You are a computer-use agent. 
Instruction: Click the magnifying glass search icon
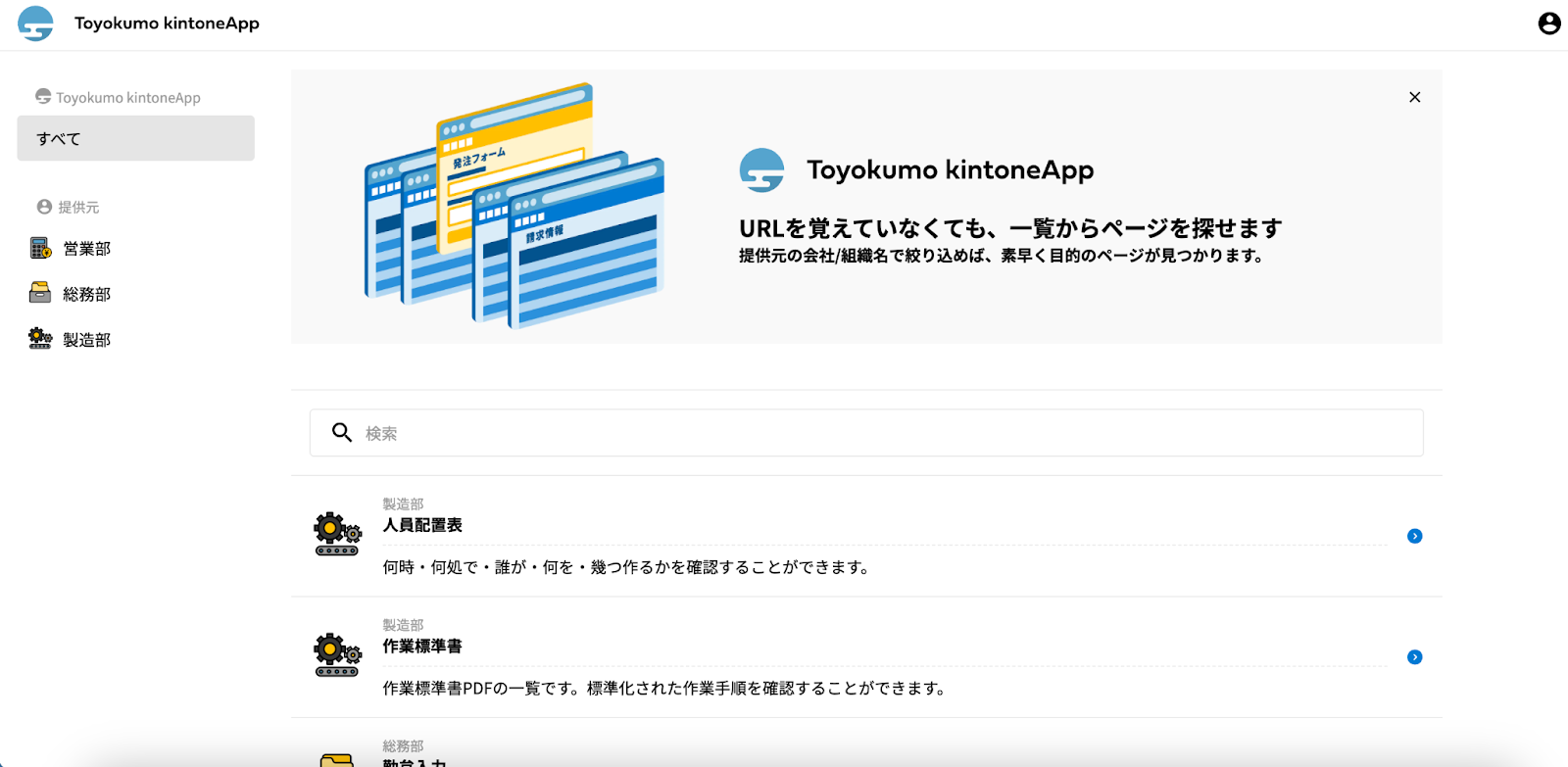click(x=341, y=432)
